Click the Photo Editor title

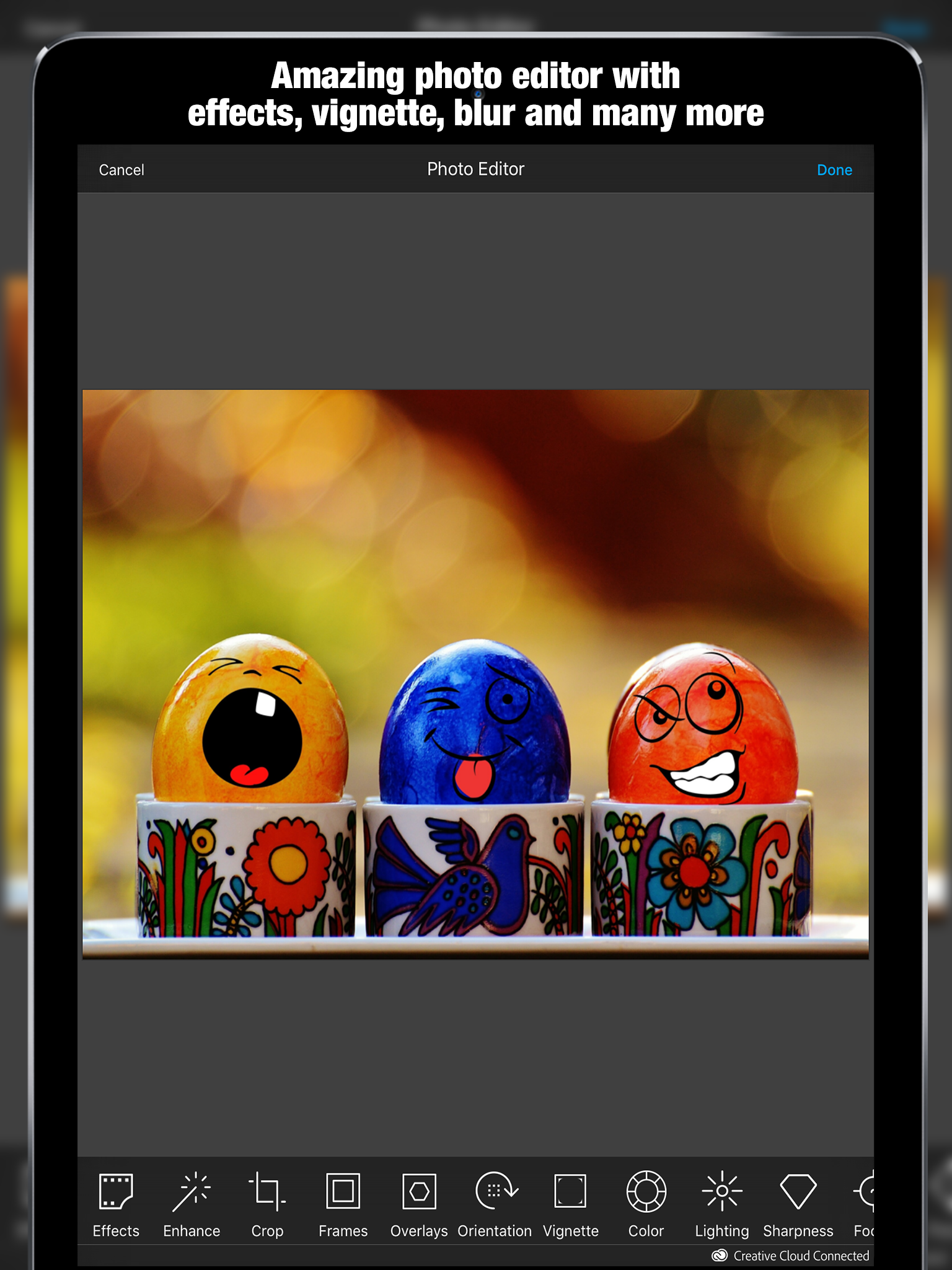pyautogui.click(x=475, y=169)
